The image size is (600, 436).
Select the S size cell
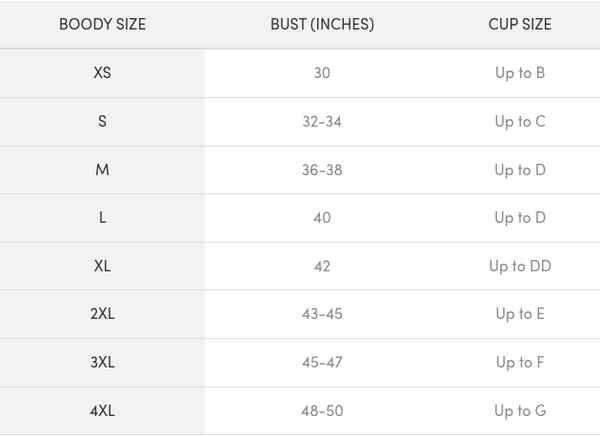[102, 121]
